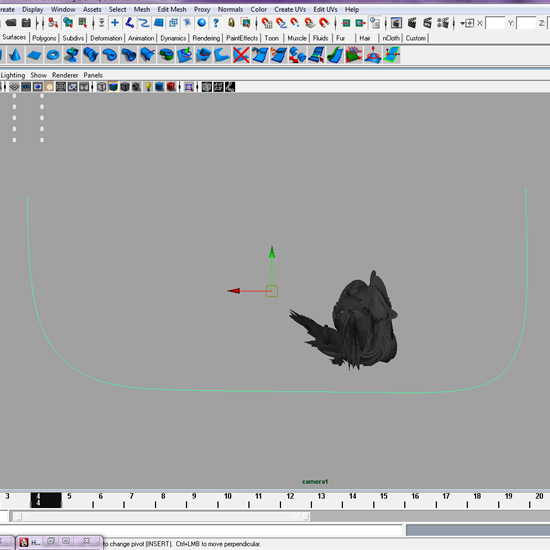Click the red X-axis move arrow
This screenshot has width=550, height=550.
pos(234,291)
